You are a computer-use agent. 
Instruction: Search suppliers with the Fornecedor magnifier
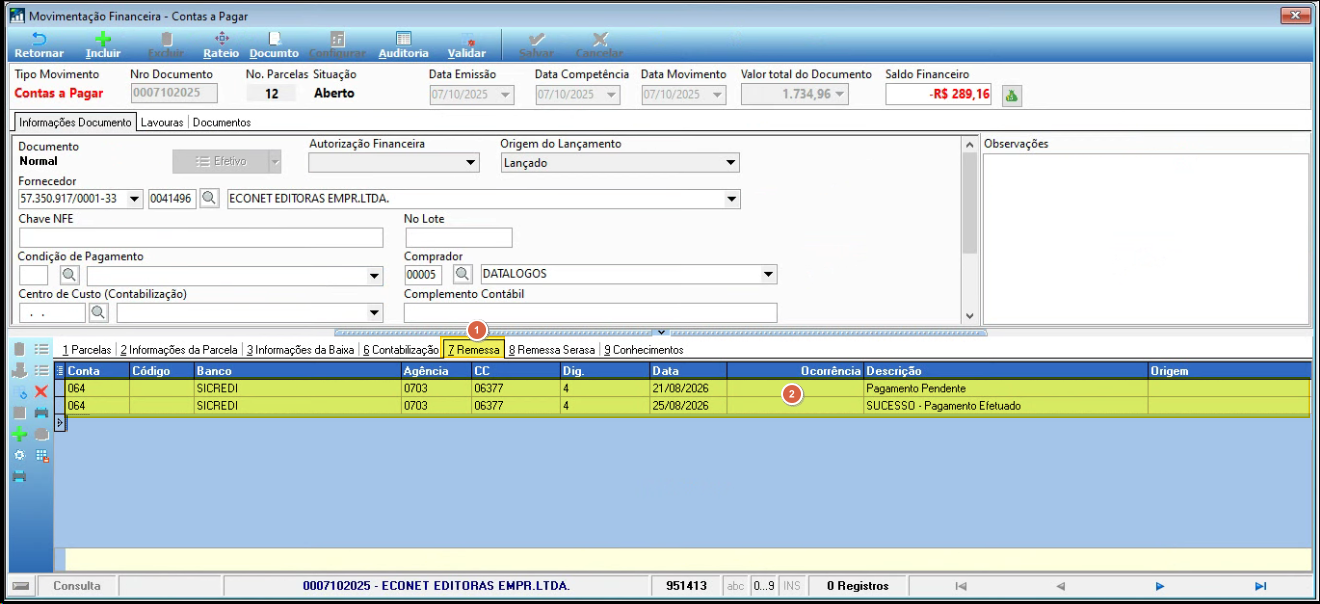tap(209, 198)
